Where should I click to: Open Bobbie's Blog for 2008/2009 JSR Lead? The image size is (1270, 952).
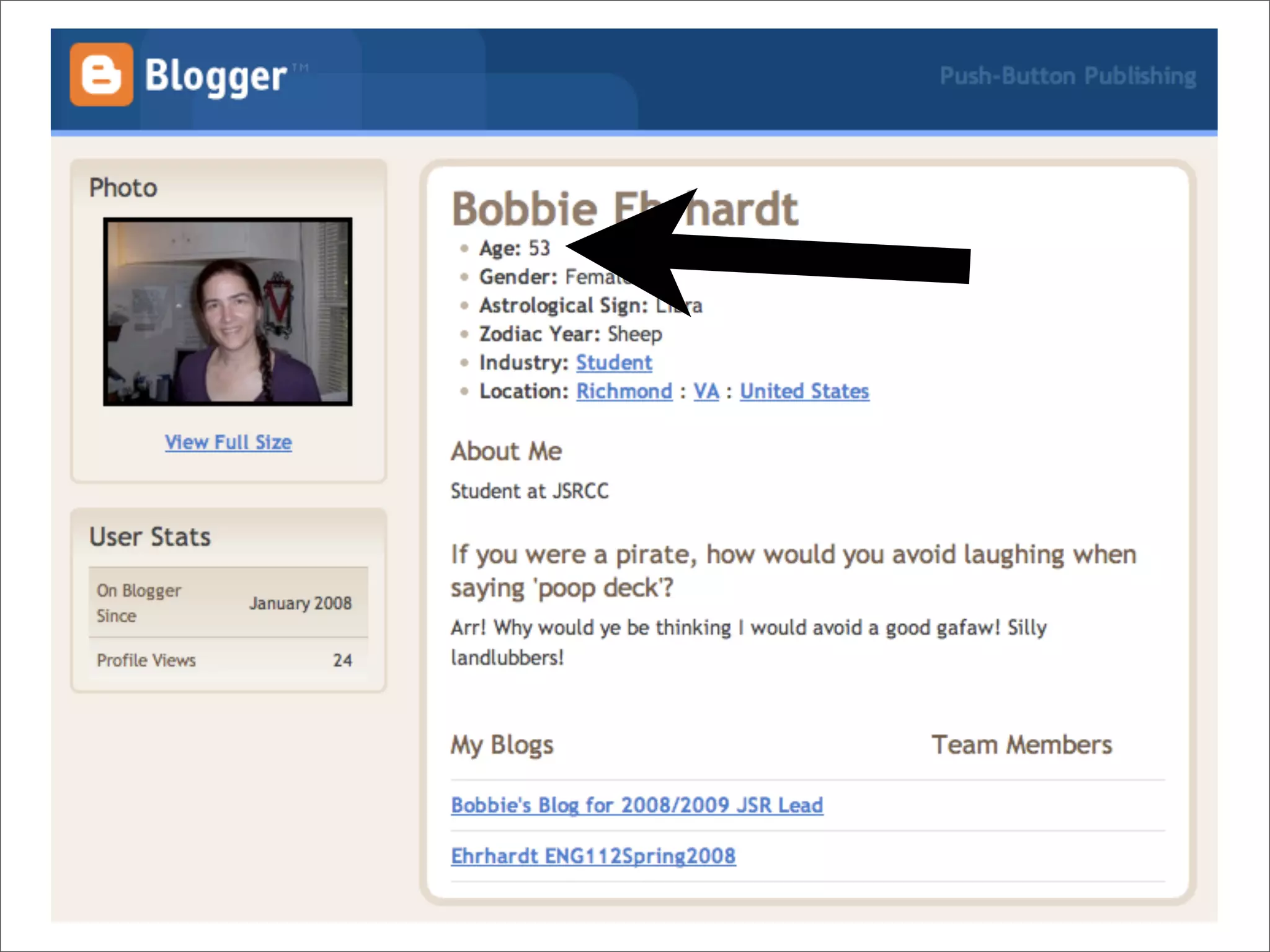637,805
